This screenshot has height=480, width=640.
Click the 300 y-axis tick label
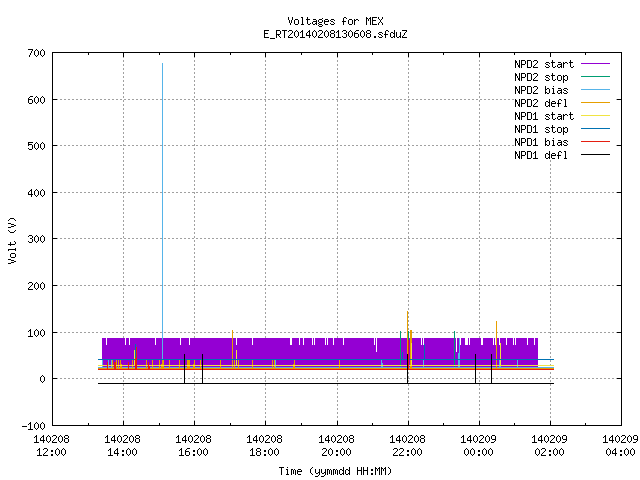(x=36, y=239)
